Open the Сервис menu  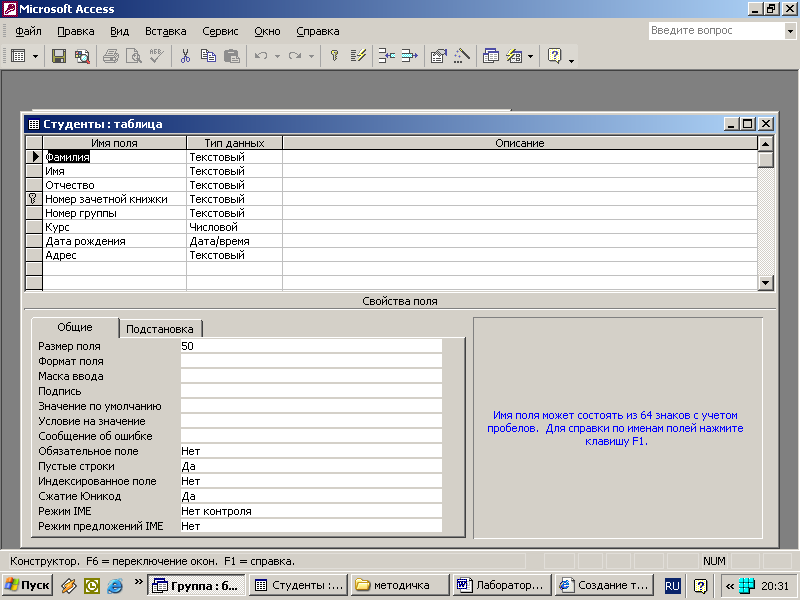tap(220, 31)
